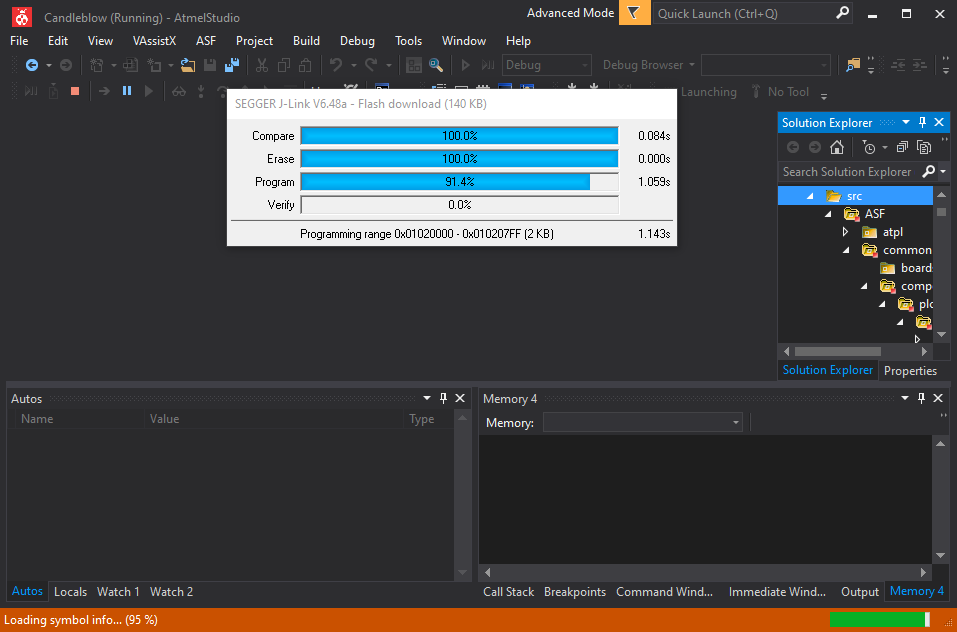This screenshot has height=632, width=957.
Task: Open the Debug configuration dropdown
Action: click(x=546, y=65)
